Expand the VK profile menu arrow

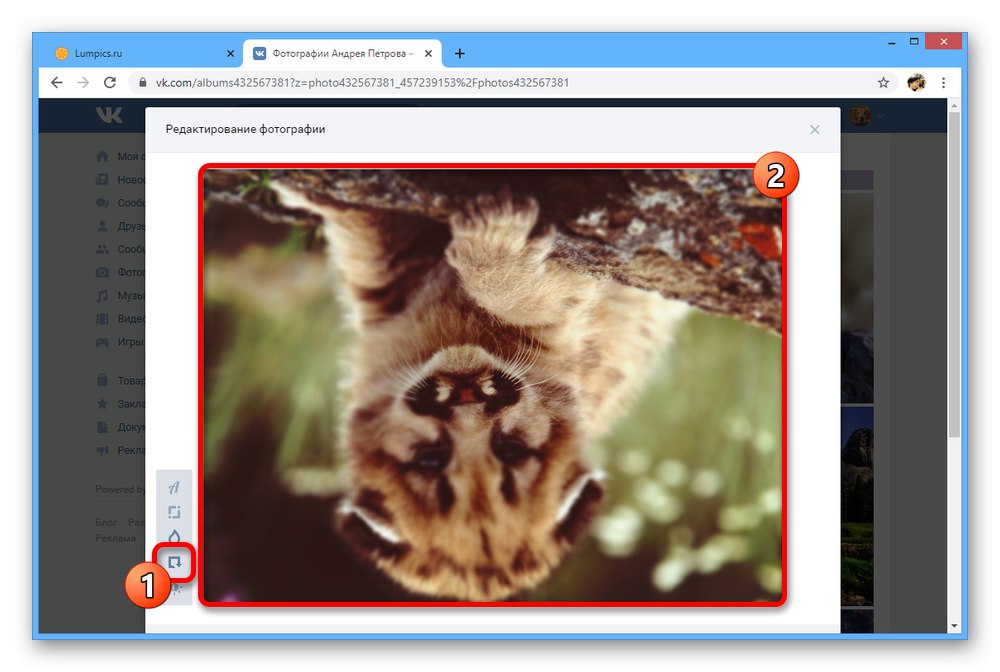point(880,116)
